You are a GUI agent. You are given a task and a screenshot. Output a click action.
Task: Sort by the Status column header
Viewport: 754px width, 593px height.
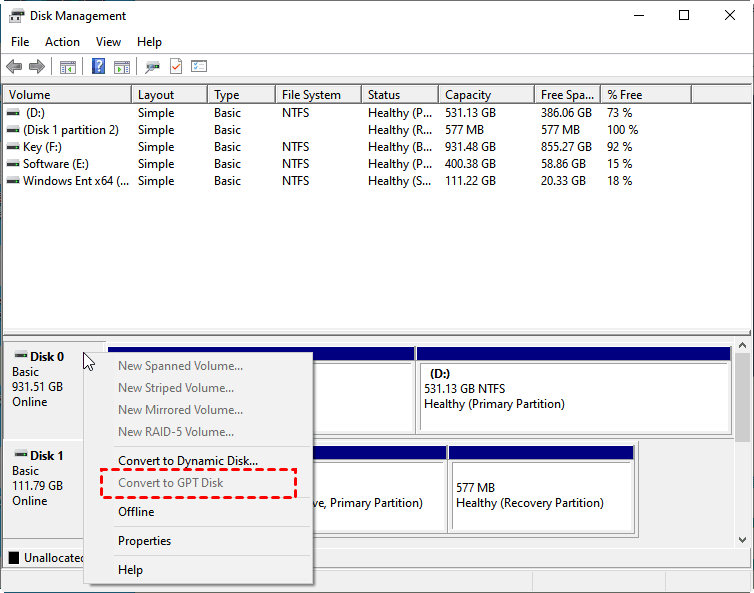click(x=400, y=95)
